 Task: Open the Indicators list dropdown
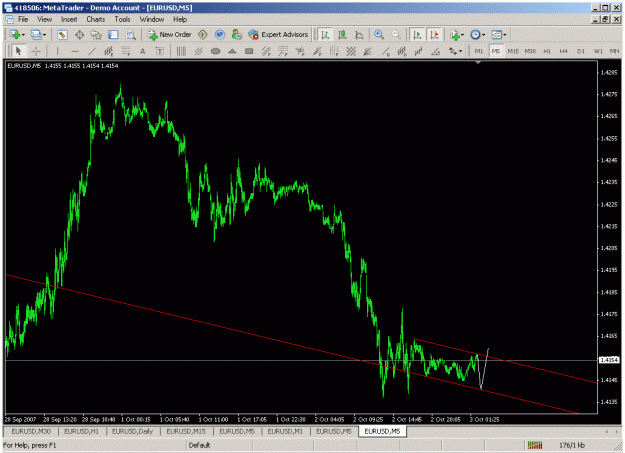point(457,35)
